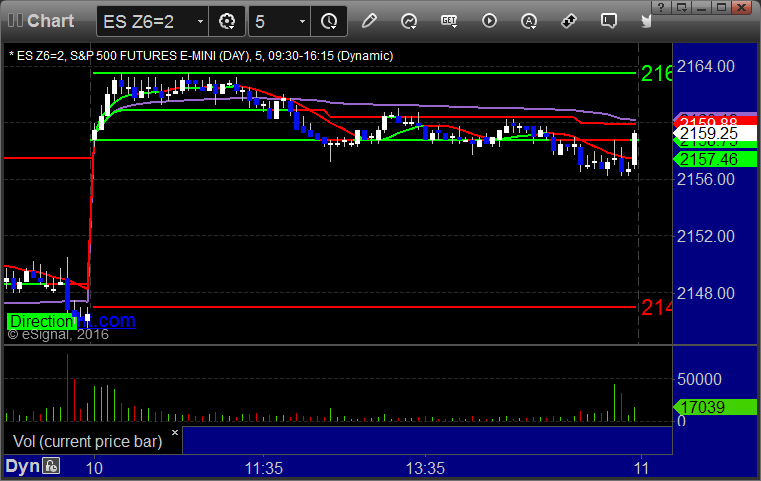Viewport: 761px width, 481px height.
Task: Click the Dyn time template label
Action: (x=23, y=466)
